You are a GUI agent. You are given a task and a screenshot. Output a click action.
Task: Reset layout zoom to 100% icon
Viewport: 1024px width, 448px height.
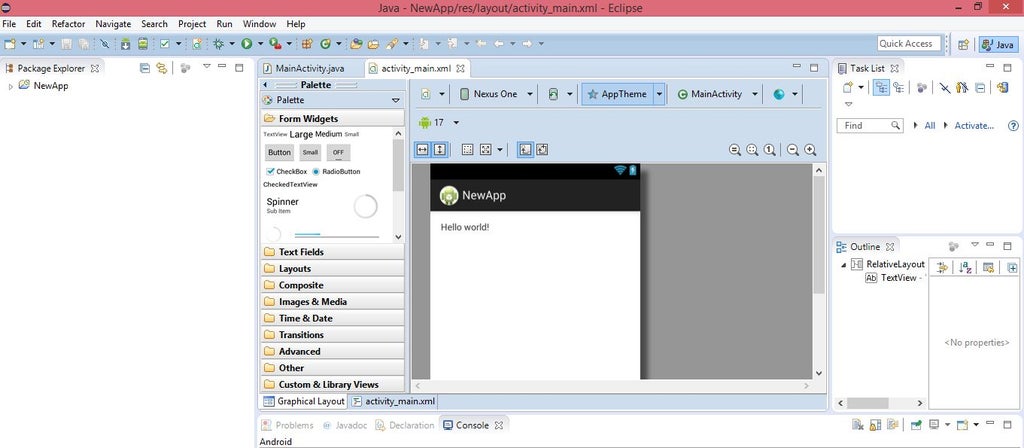click(770, 150)
